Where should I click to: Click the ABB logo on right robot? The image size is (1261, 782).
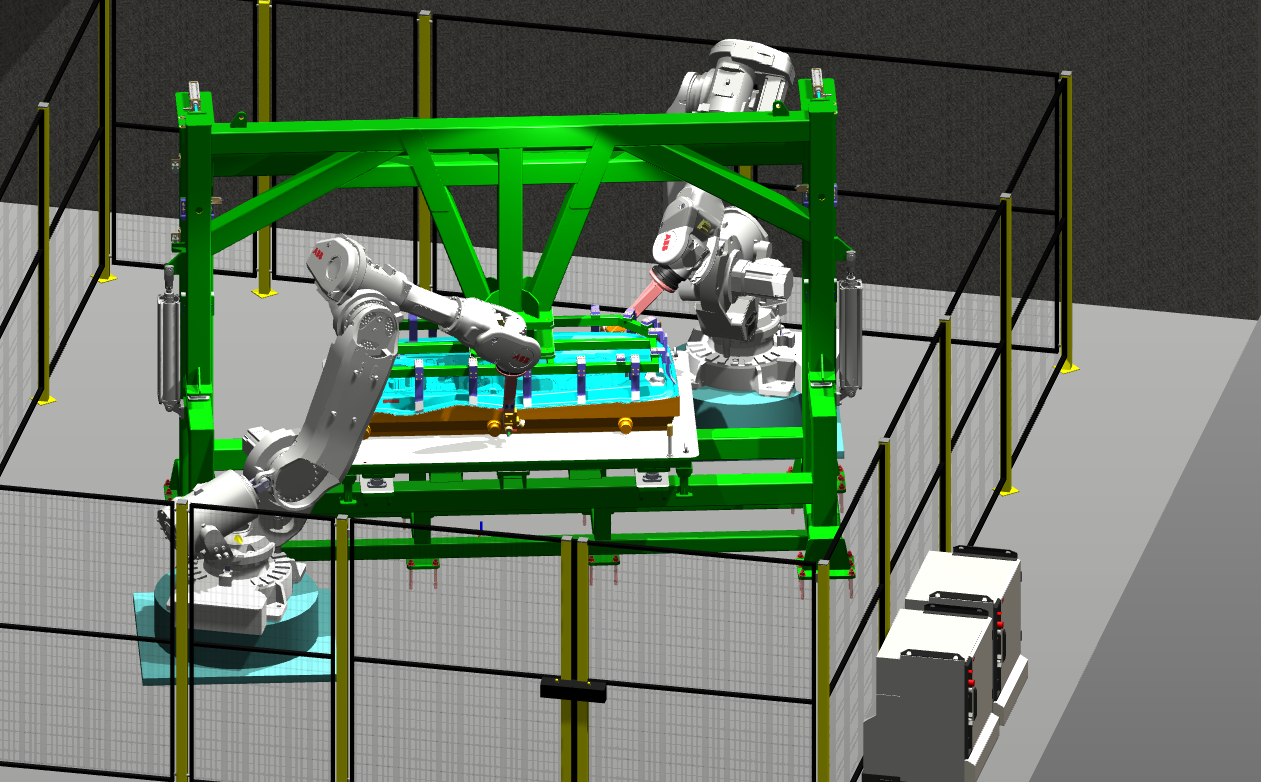665,243
